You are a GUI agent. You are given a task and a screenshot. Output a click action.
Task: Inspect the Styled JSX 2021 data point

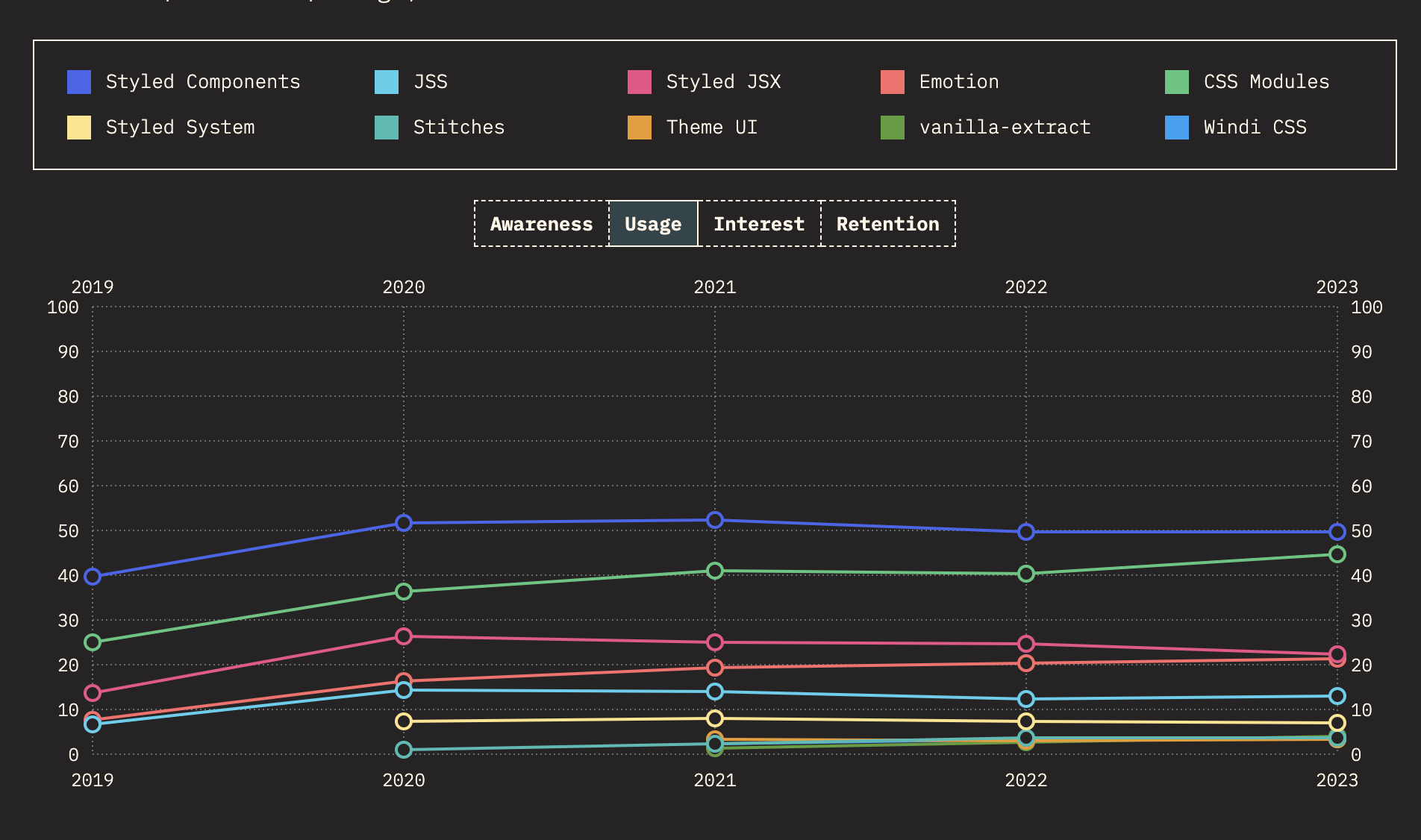[715, 642]
